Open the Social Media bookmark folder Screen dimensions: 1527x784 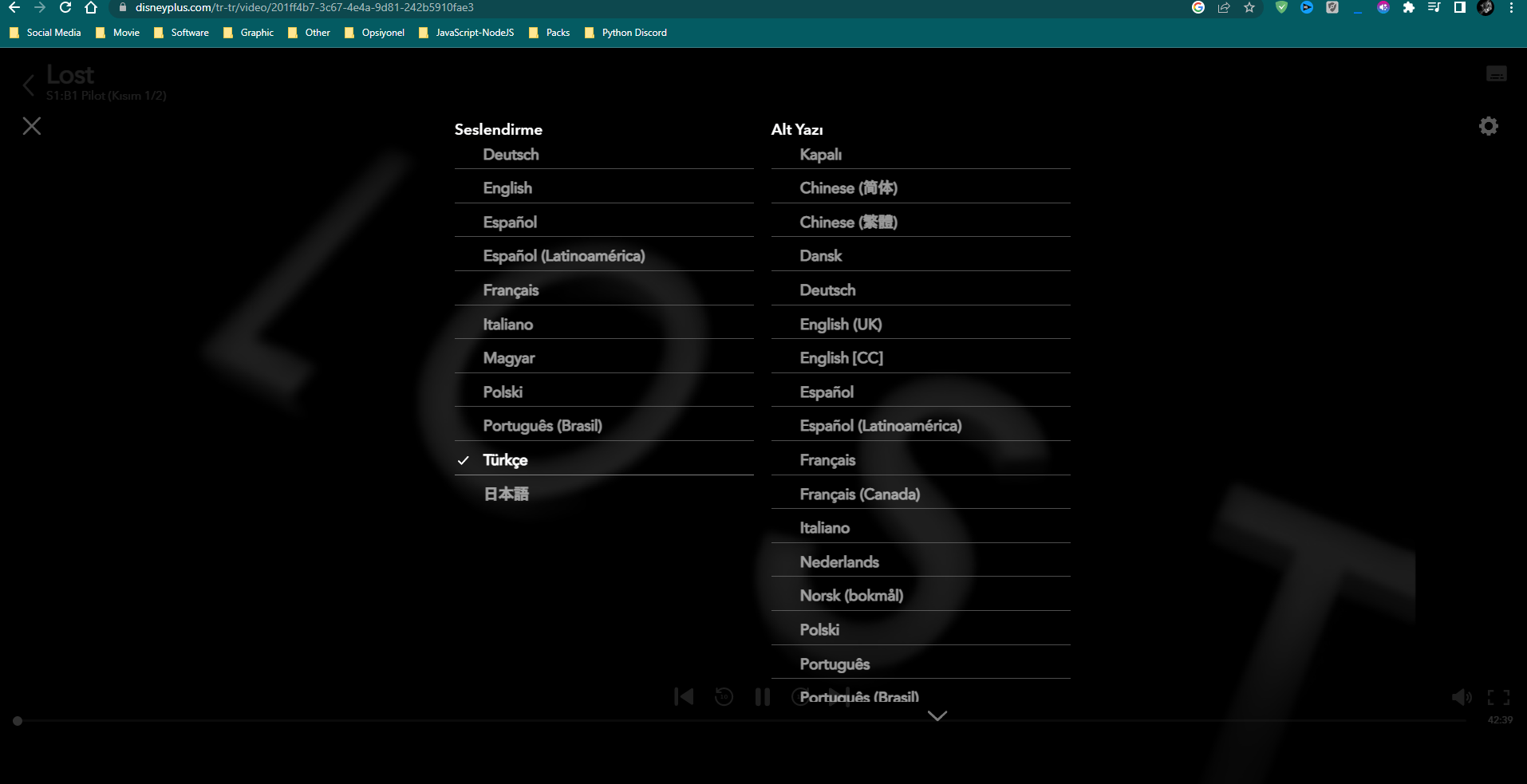coord(45,33)
